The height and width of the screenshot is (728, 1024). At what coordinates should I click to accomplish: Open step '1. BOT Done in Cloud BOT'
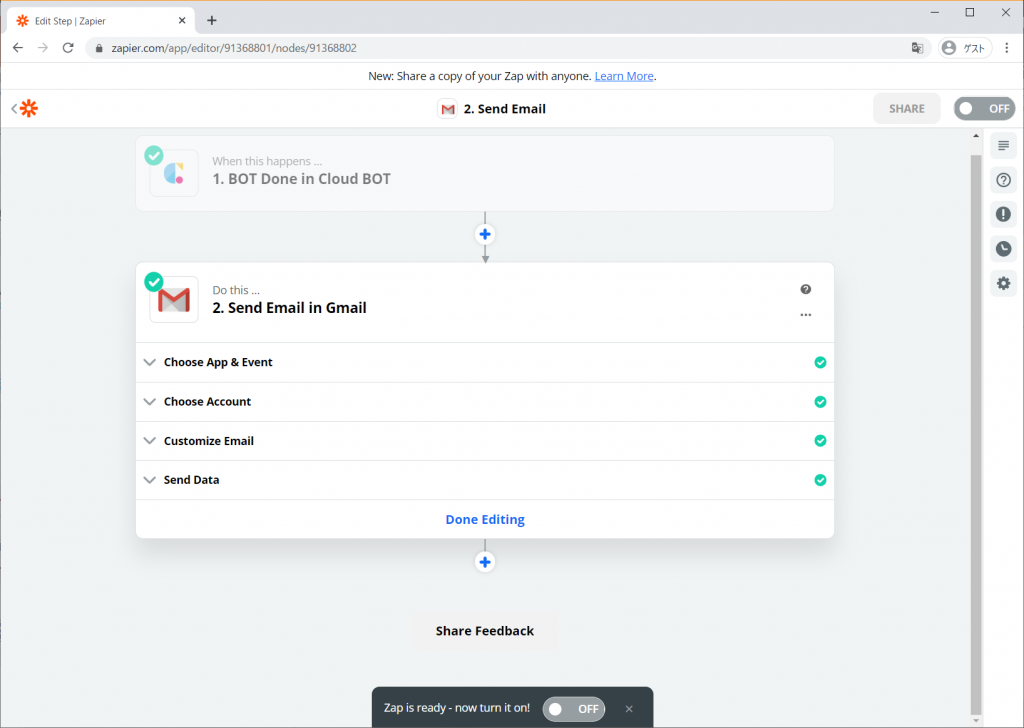click(x=485, y=173)
